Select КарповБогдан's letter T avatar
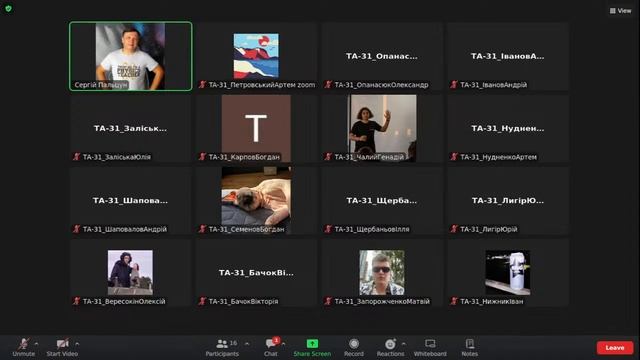This screenshot has width=640, height=360. (256, 128)
